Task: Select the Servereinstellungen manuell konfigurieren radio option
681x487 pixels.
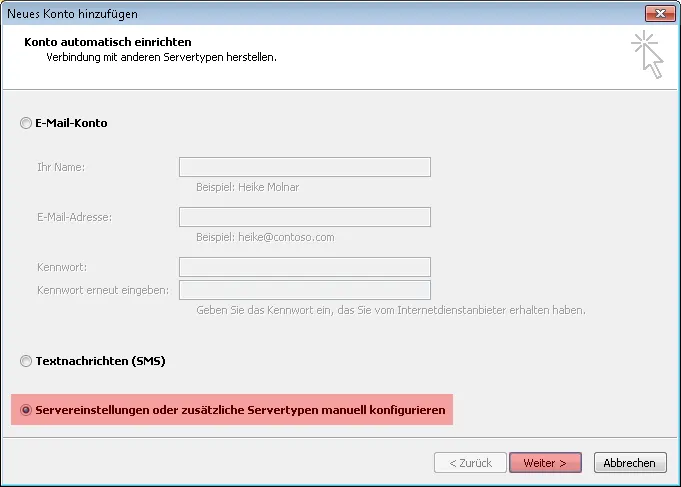Action: point(26,410)
